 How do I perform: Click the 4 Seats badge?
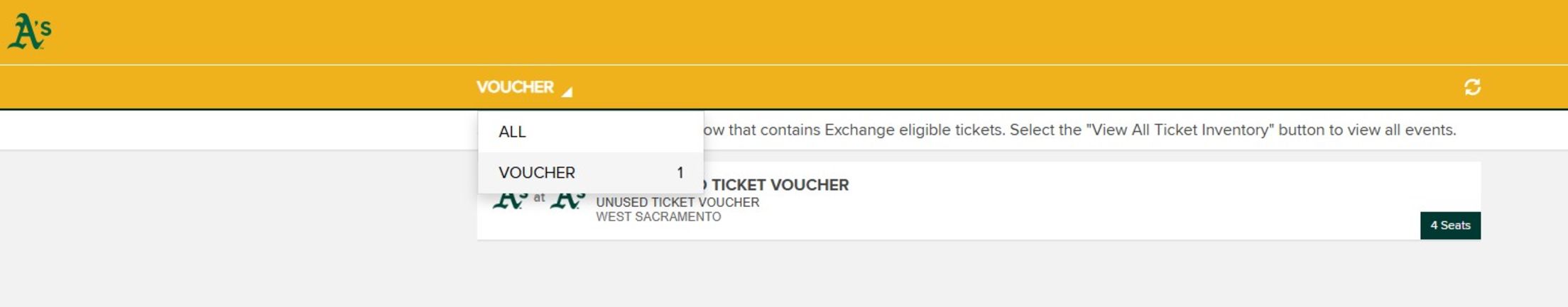[x=1449, y=225]
